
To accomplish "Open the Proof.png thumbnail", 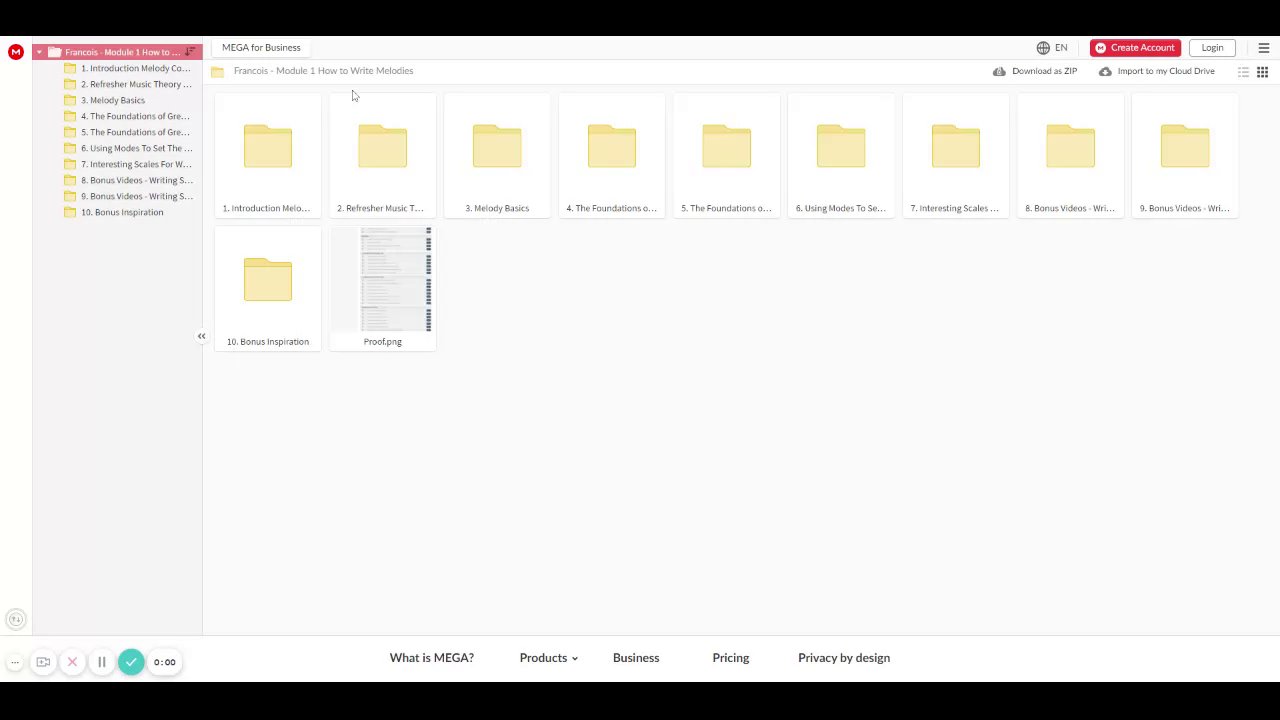I will 383,288.
